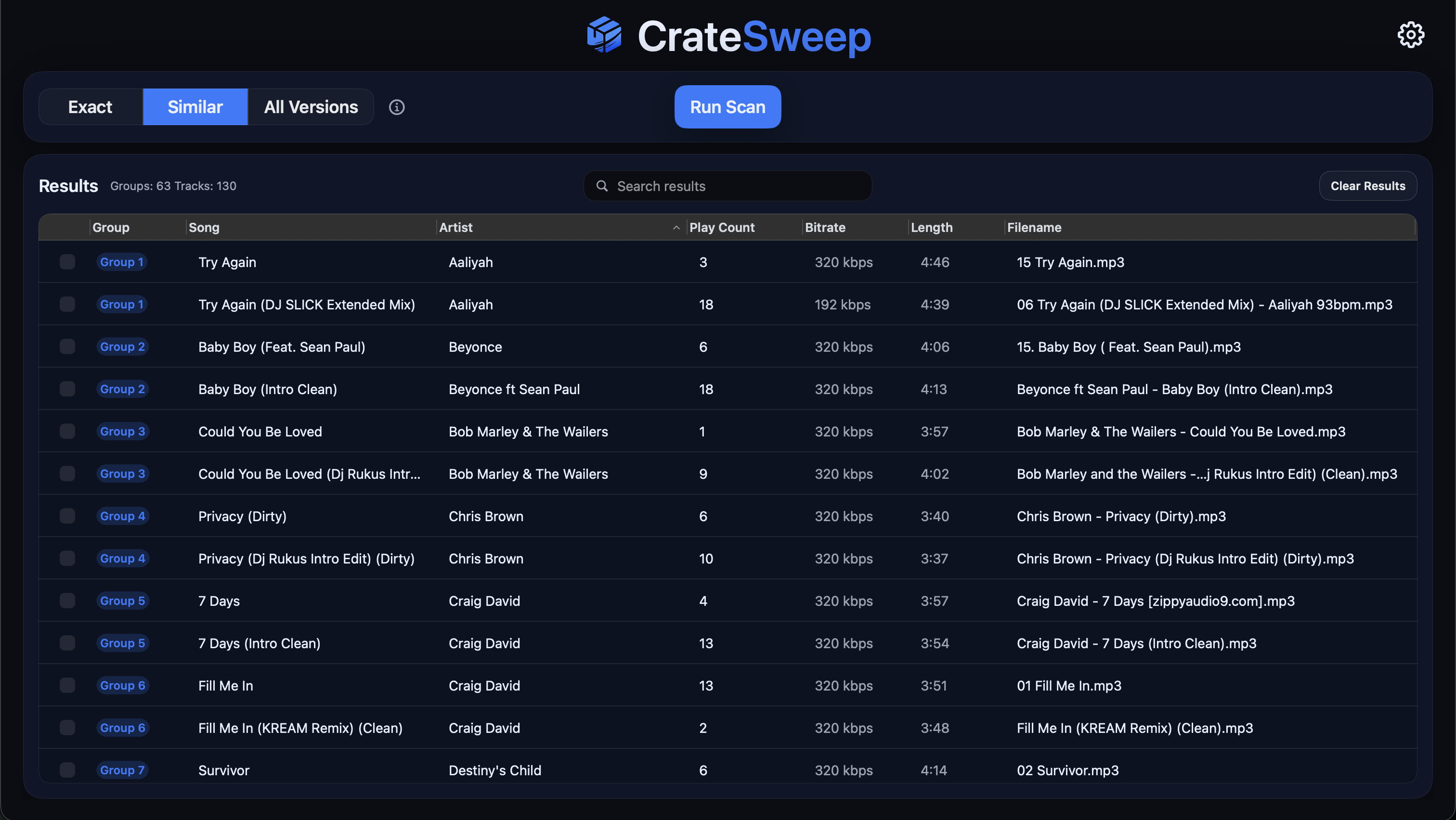Screen dimensions: 1456x820
Task: Tick the 7 Days zippyaudio9 row checkbox
Action: (67, 600)
